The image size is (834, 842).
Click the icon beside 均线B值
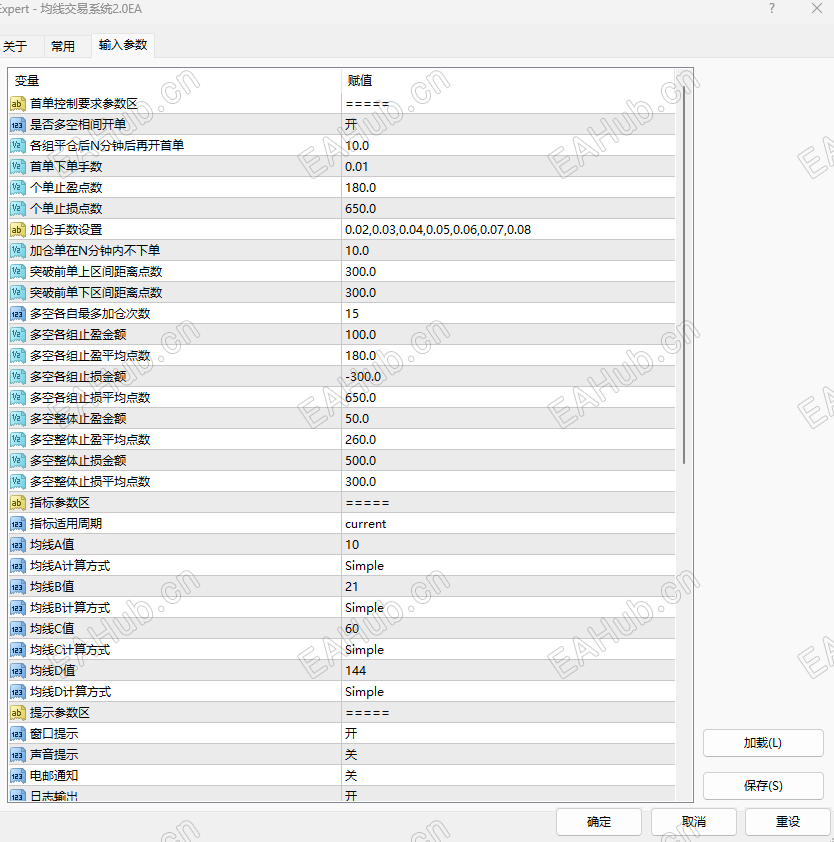(x=18, y=587)
